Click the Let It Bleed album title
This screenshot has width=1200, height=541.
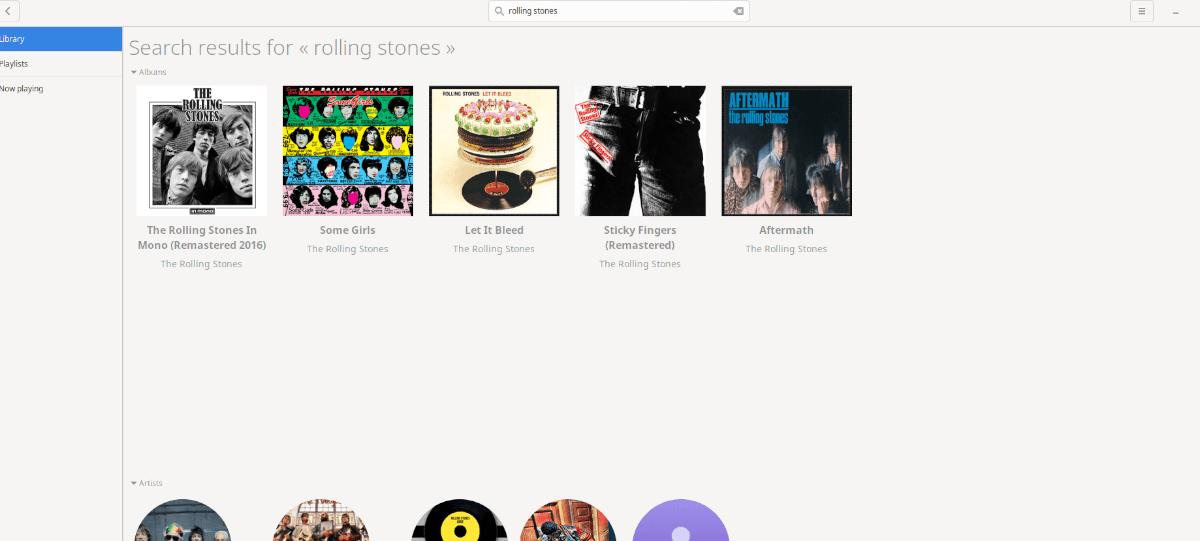click(494, 230)
